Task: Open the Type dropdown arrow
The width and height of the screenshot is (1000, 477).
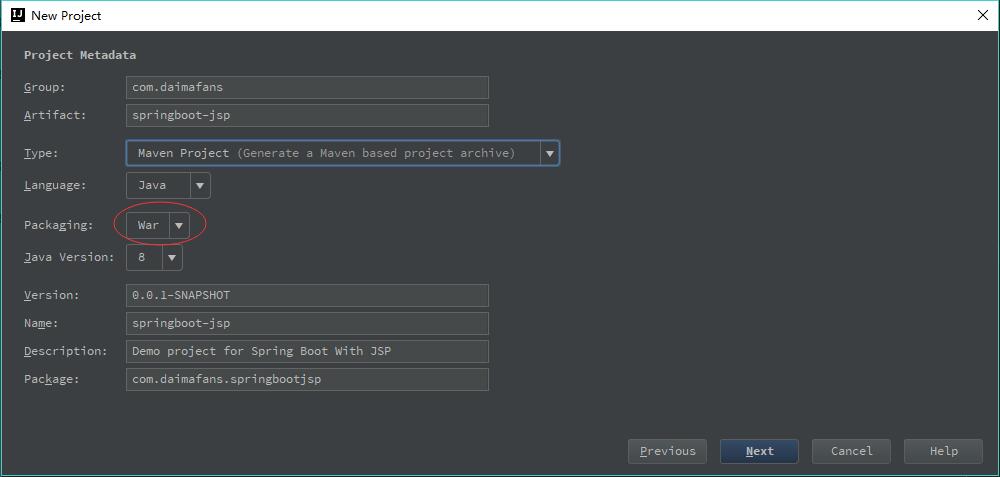Action: (x=548, y=153)
